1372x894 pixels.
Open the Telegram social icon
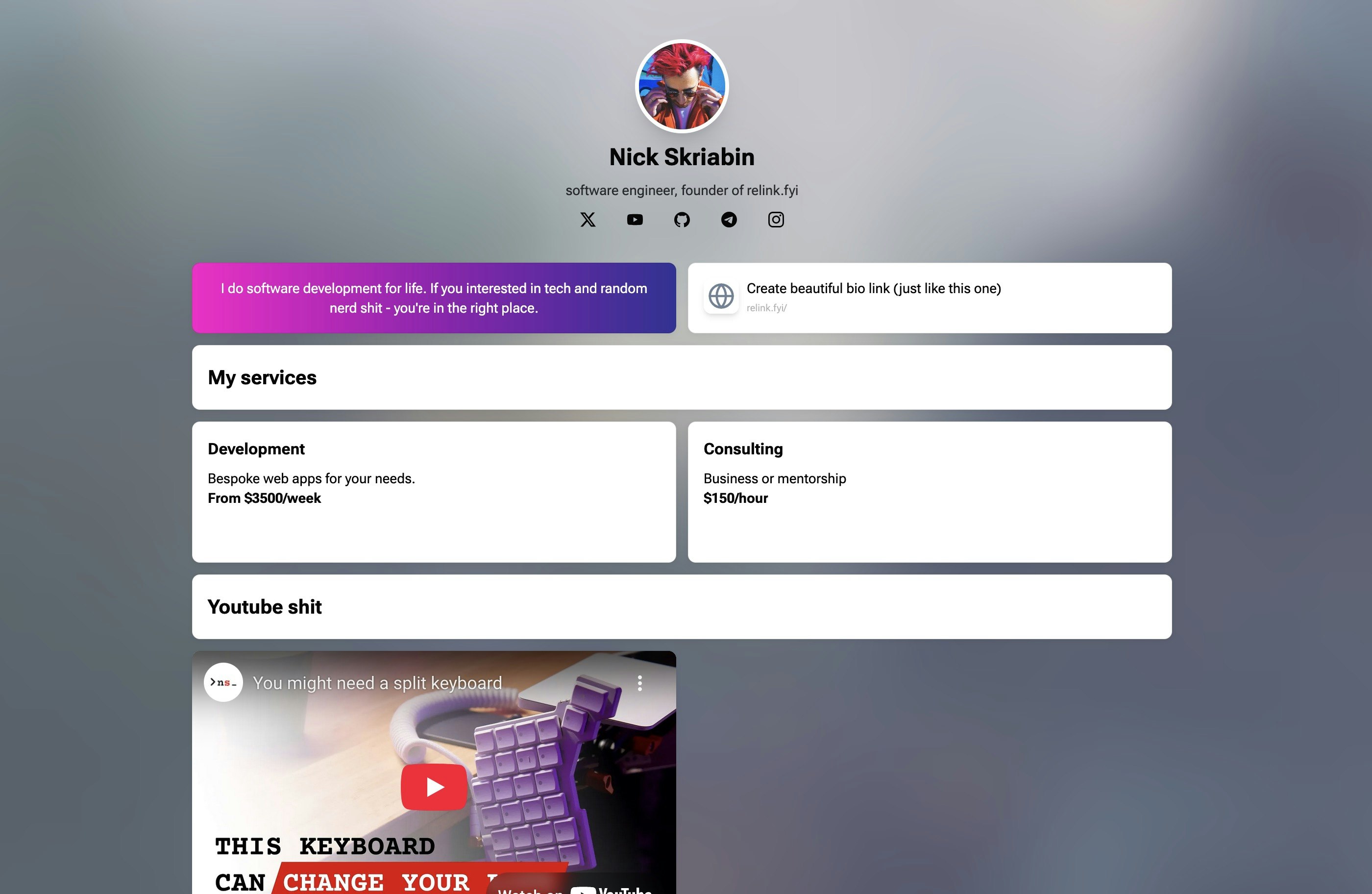tap(729, 220)
